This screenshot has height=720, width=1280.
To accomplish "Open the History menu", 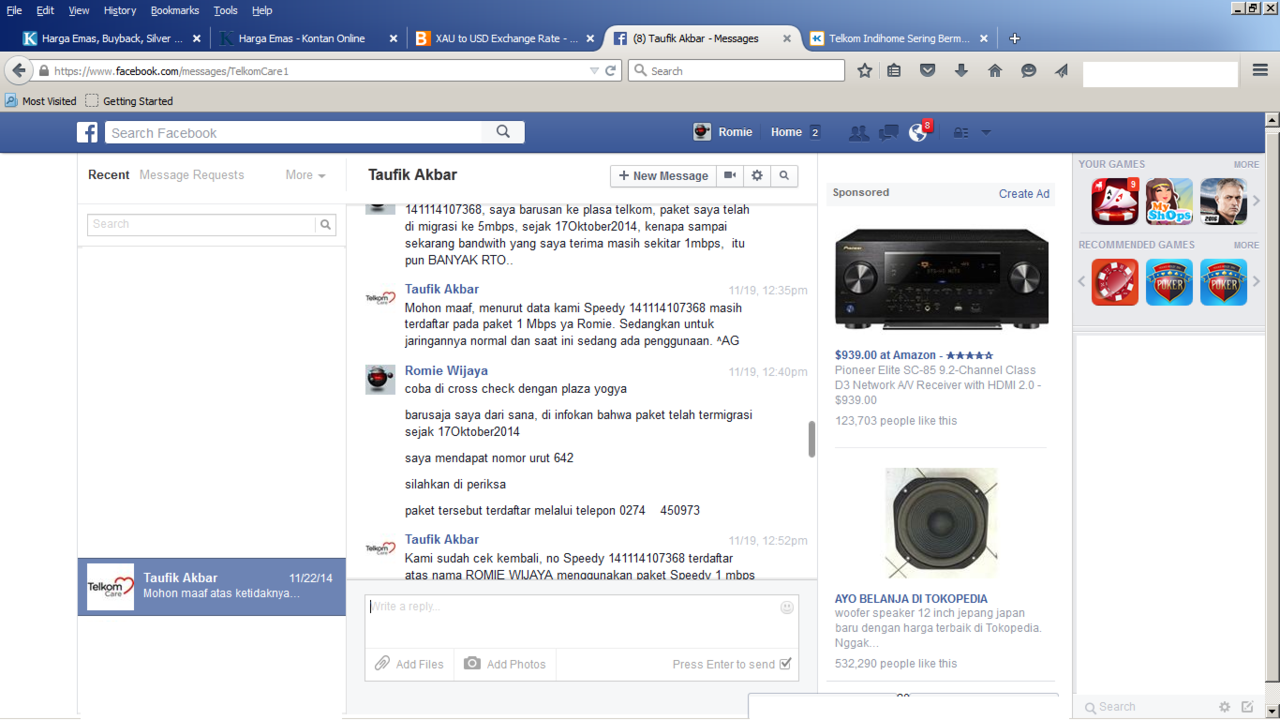I will tap(120, 10).
